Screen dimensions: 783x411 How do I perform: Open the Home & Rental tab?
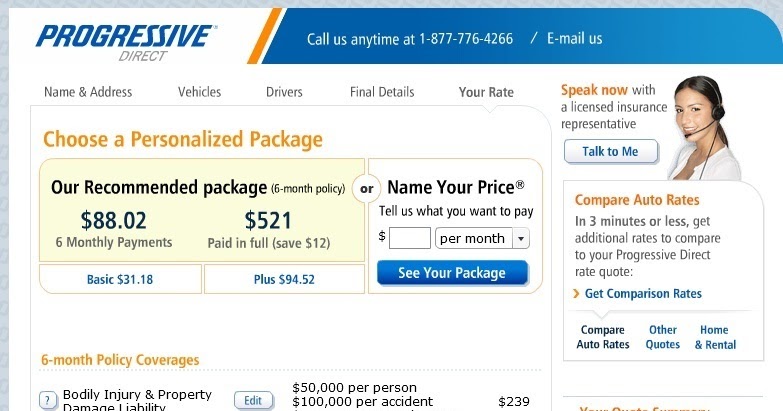point(715,337)
